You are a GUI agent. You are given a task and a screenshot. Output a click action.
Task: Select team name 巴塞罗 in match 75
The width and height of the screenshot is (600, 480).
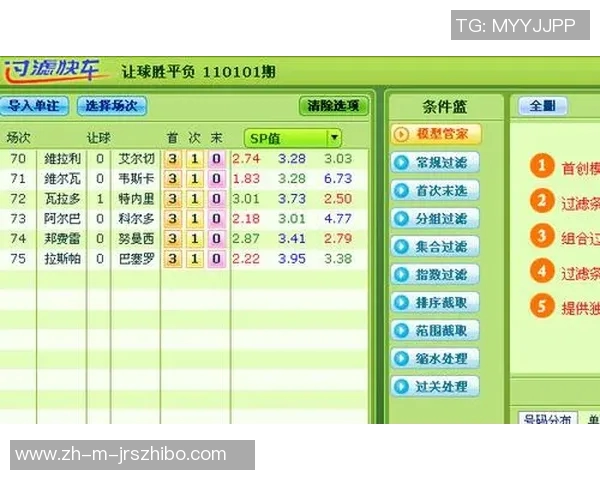pos(136,259)
